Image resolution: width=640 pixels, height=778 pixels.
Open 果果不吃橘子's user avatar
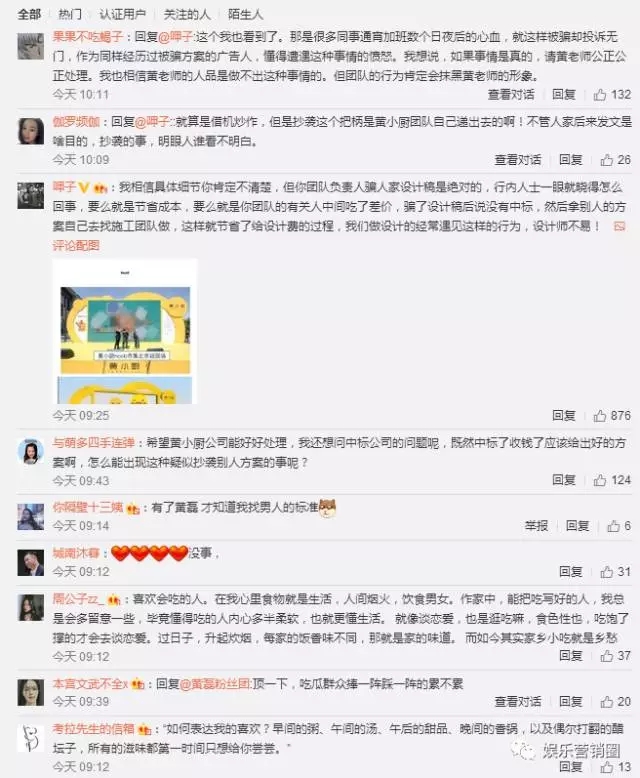pos(31,46)
